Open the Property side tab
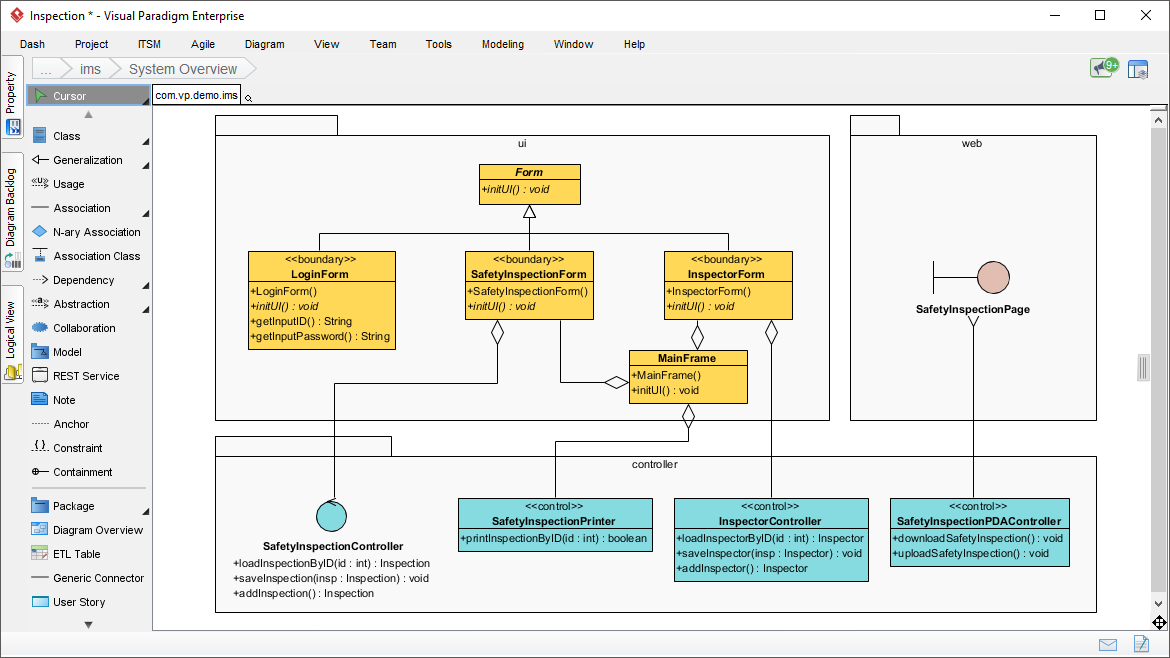Viewport: 1170px width, 658px height. pos(12,98)
